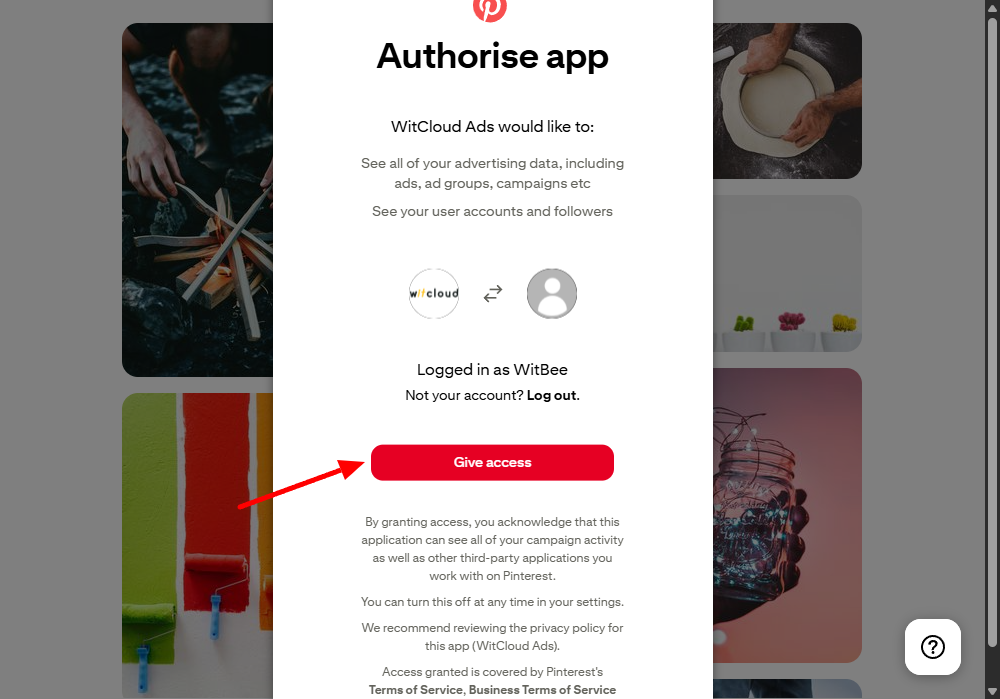Click the advertising data permission text
Screen dimensions: 1000x699
pos(492,173)
